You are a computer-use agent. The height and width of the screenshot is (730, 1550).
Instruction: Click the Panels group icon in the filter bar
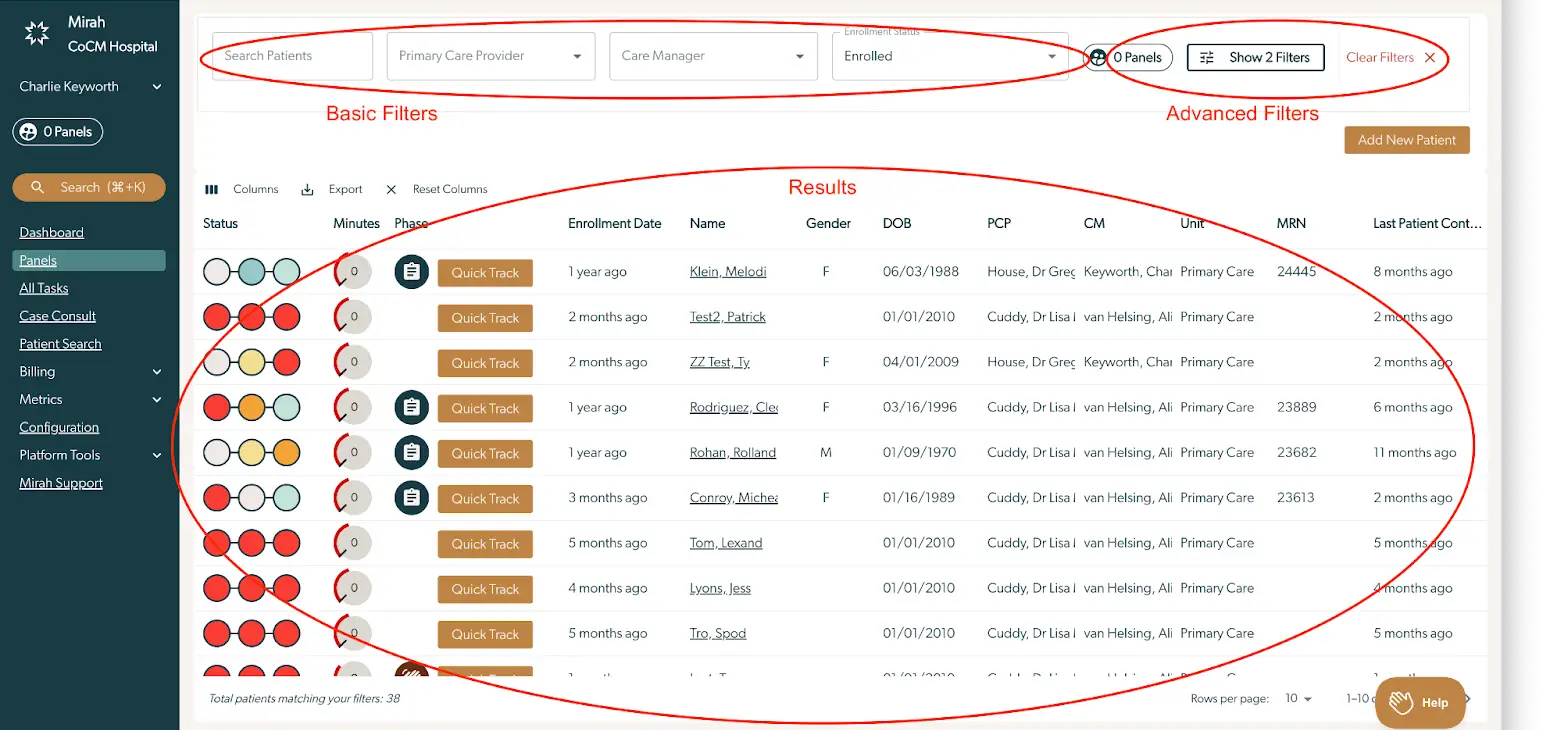click(x=1098, y=57)
